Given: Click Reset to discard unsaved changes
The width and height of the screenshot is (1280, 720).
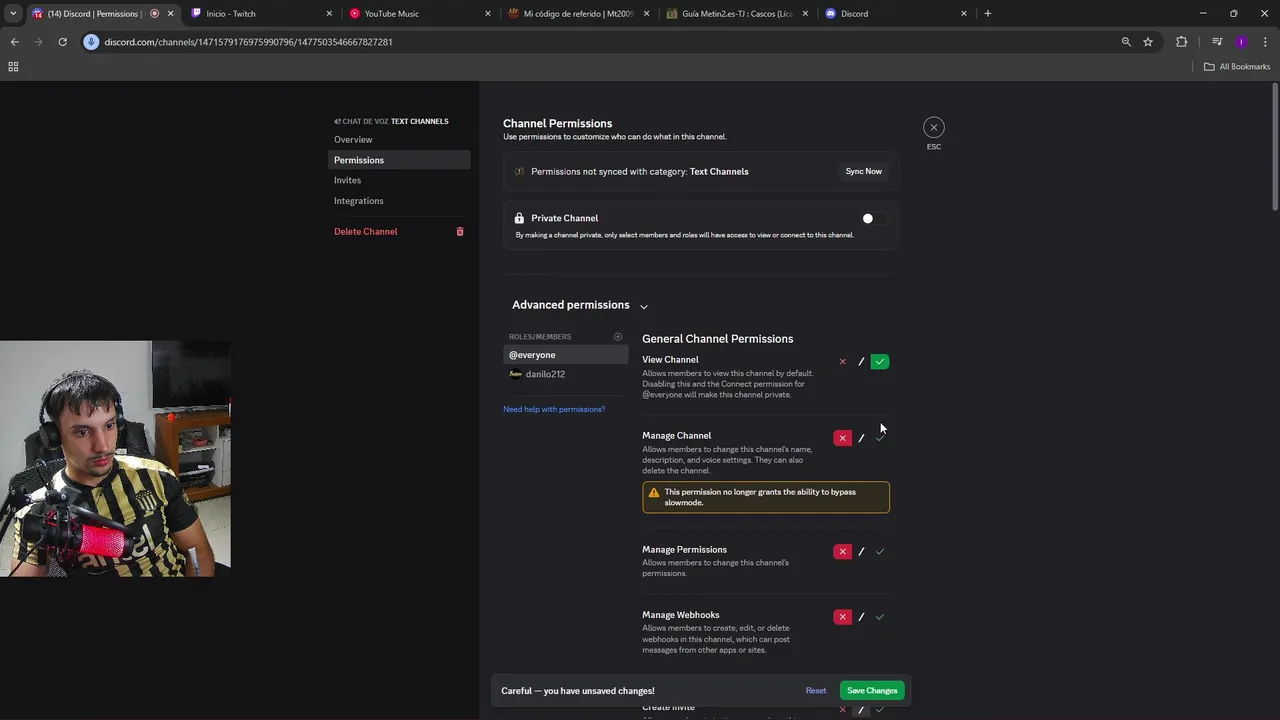Looking at the screenshot, I should [x=816, y=691].
